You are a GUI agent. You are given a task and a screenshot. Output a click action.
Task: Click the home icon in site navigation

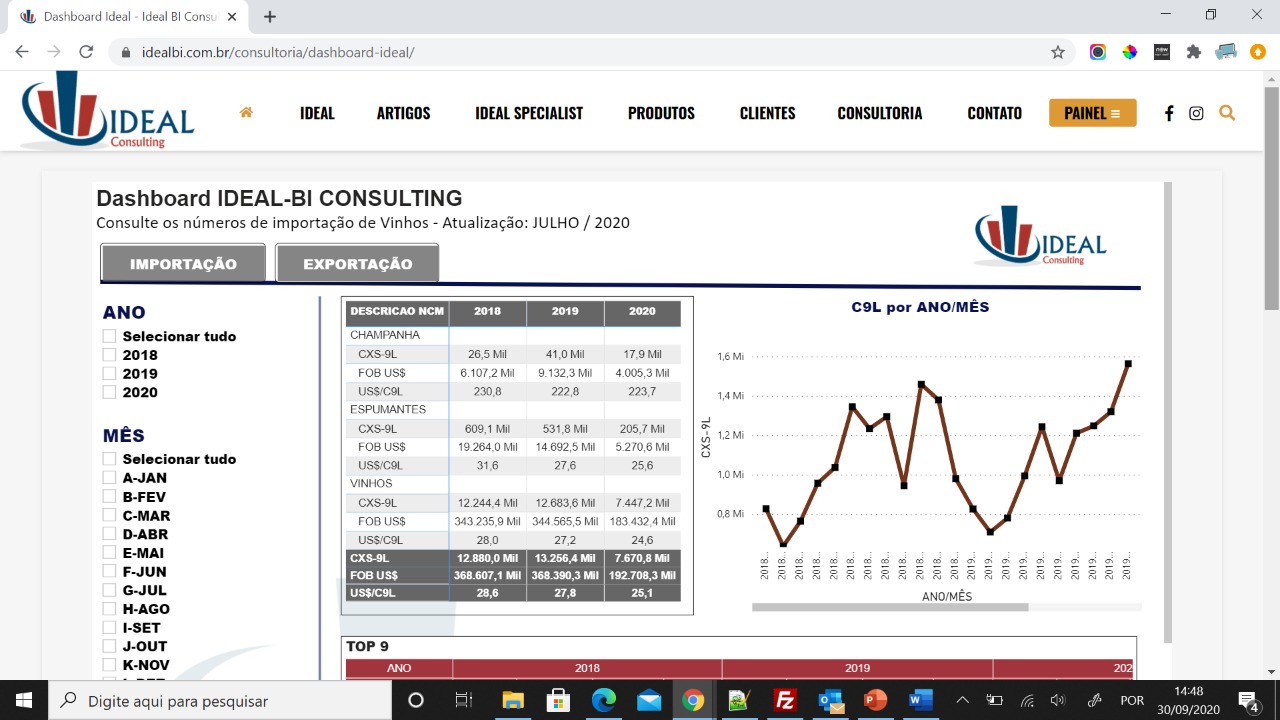246,112
